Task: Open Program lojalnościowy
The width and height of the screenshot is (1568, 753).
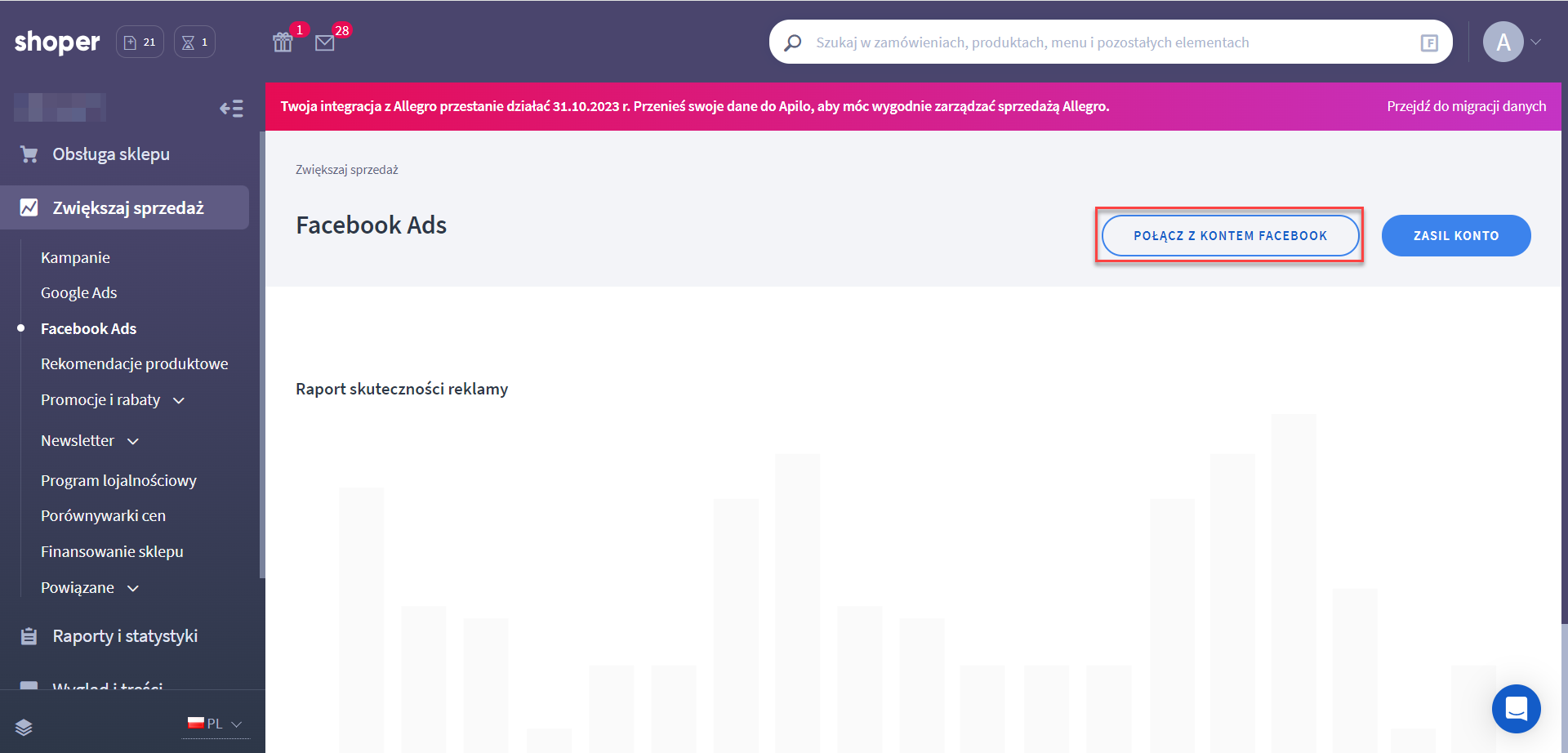Action: [x=118, y=481]
